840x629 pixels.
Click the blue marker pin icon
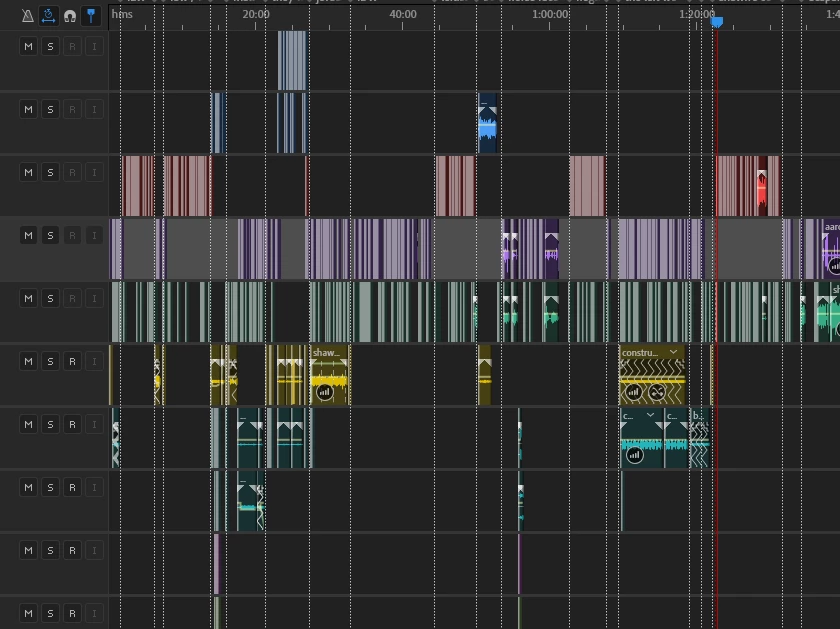point(91,16)
